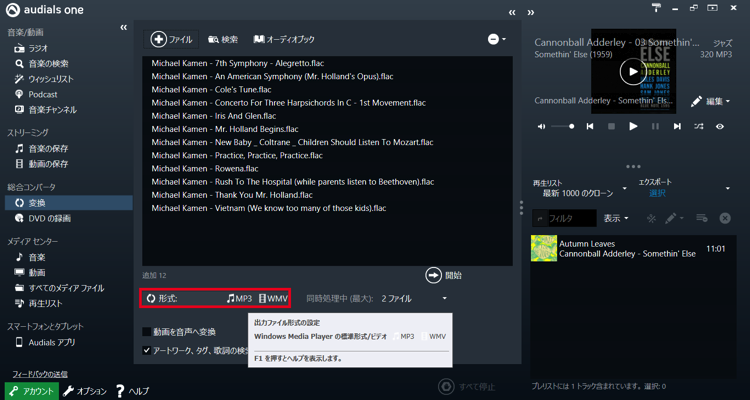750x400 pixels.
Task: Skip to the next track
Action: [x=677, y=127]
